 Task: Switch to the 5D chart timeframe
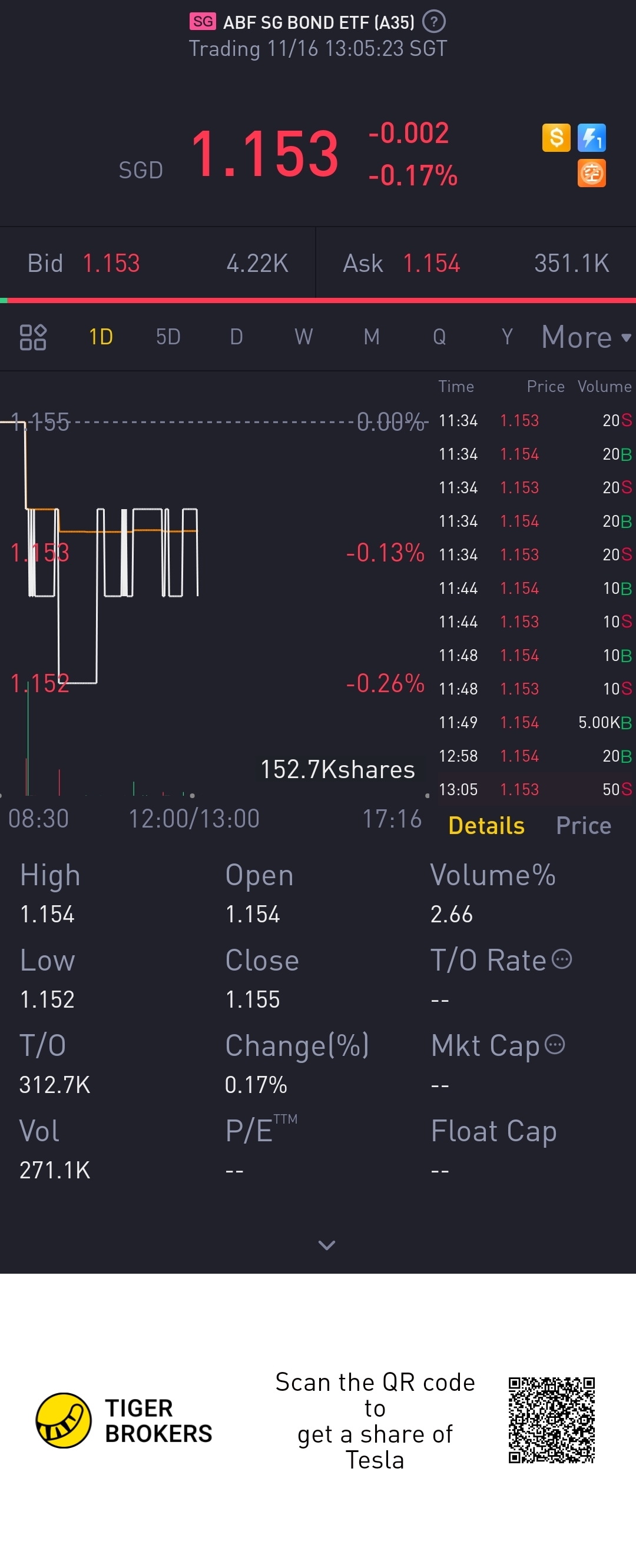[x=168, y=337]
